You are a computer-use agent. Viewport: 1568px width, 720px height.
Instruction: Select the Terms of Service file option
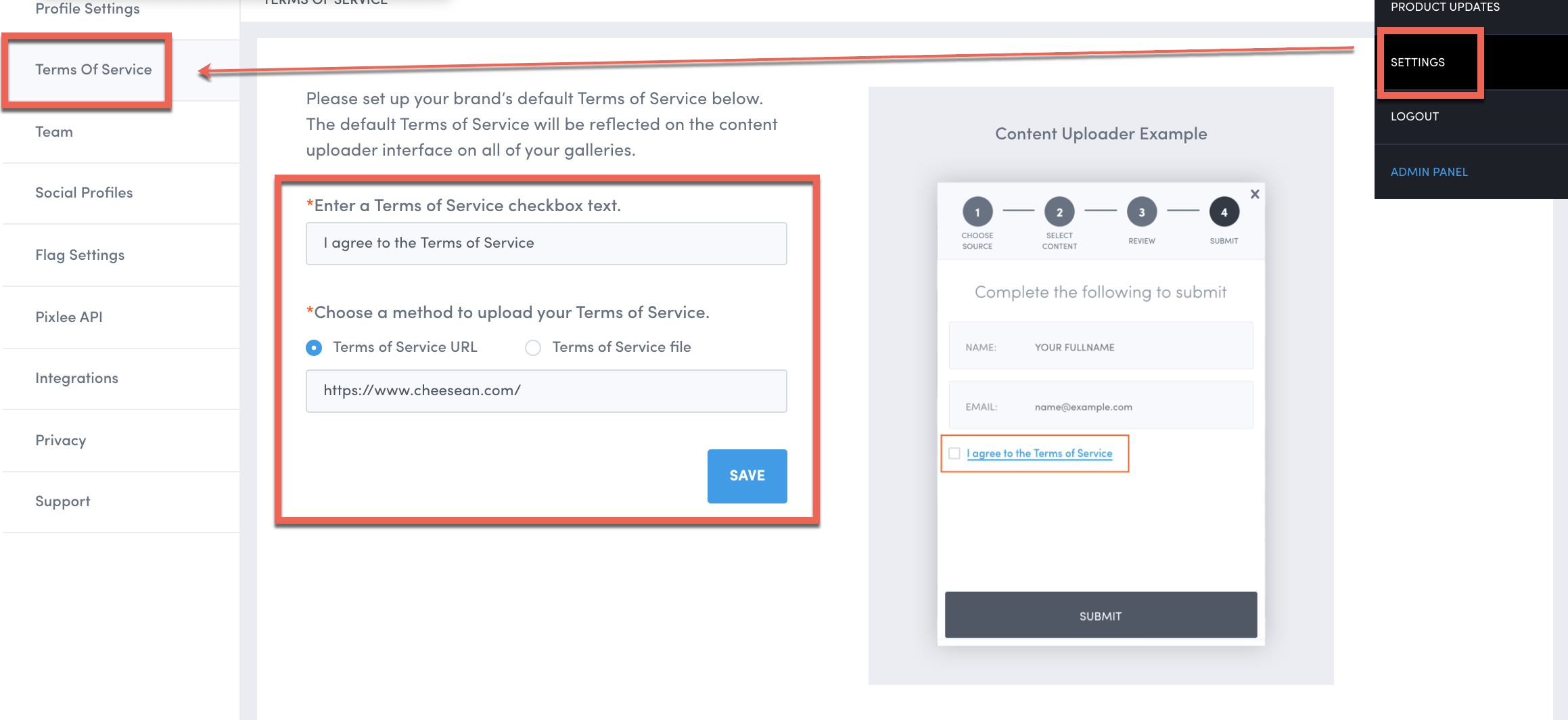pos(533,347)
